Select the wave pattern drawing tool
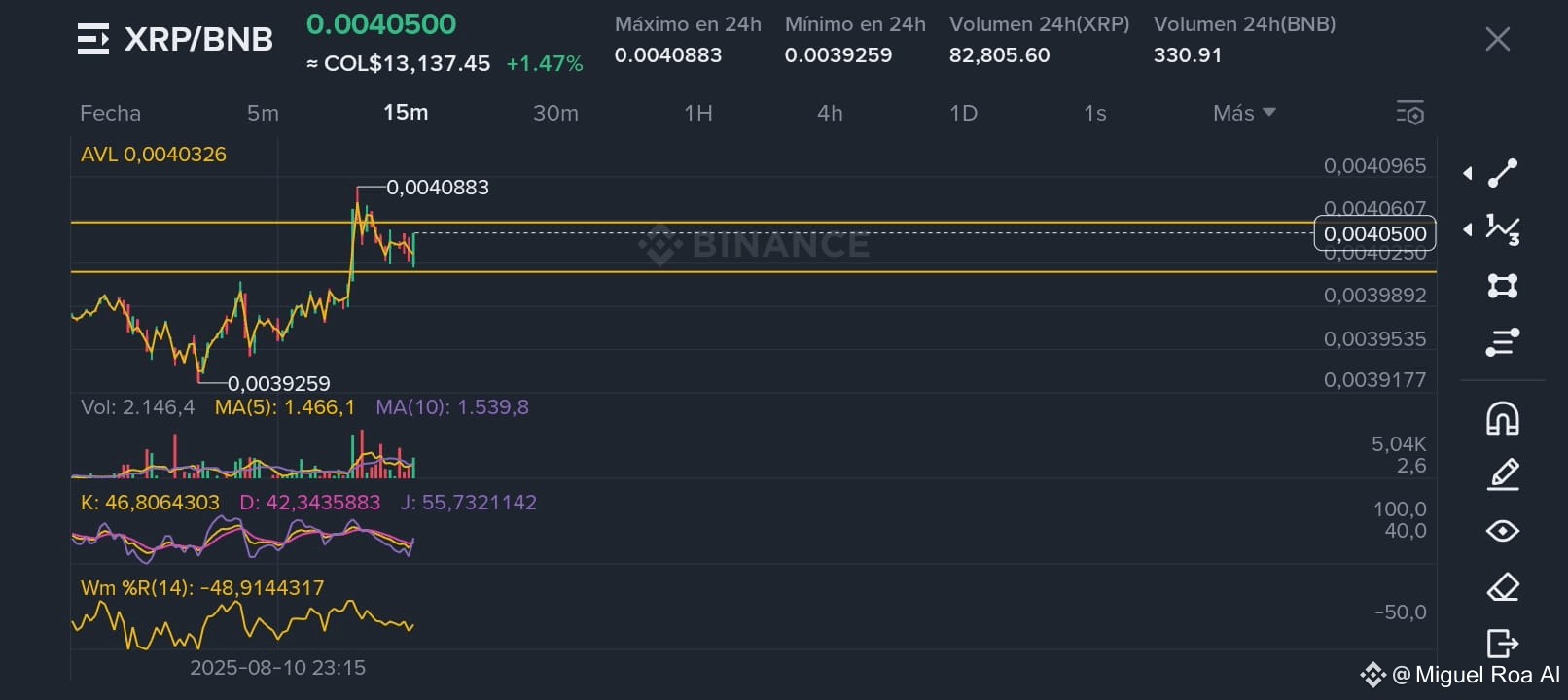Viewport: 1568px width, 700px height. 1503,229
